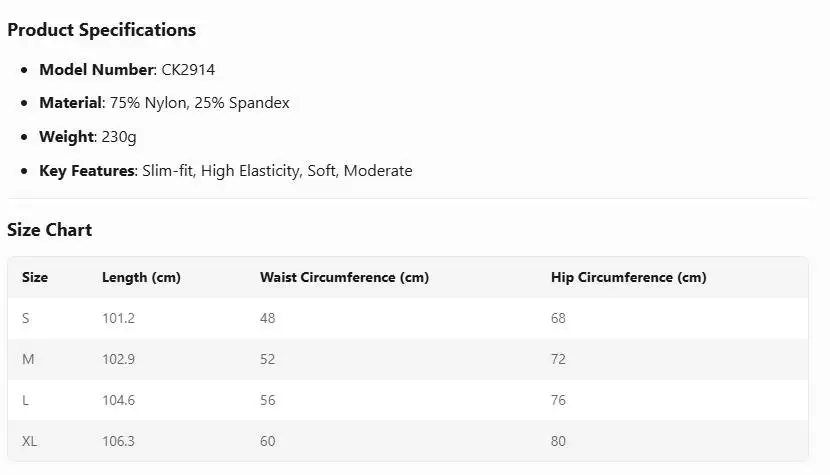
Task: Click the Length (cm) column header
Action: tap(141, 277)
